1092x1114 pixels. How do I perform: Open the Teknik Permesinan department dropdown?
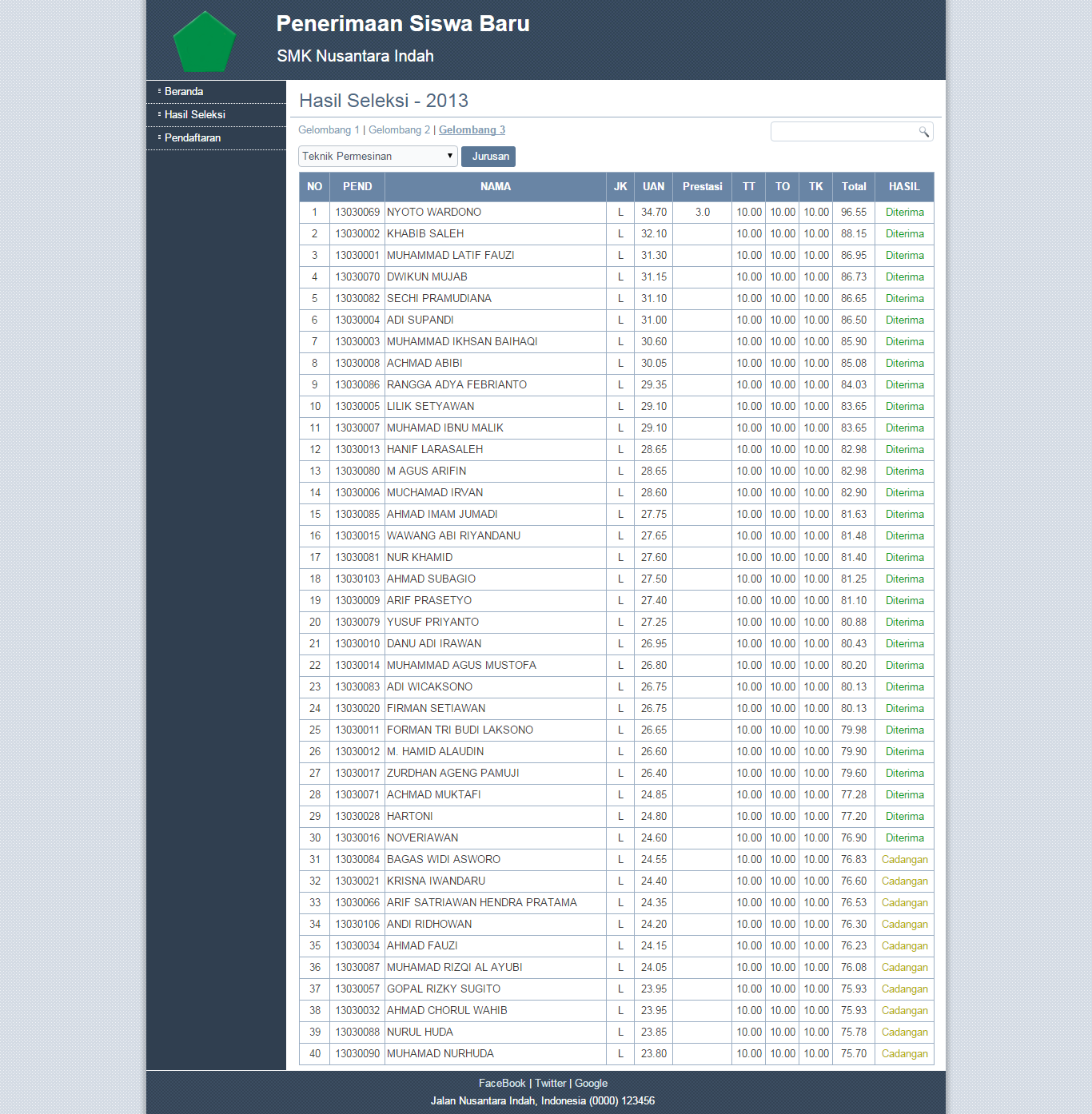378,156
